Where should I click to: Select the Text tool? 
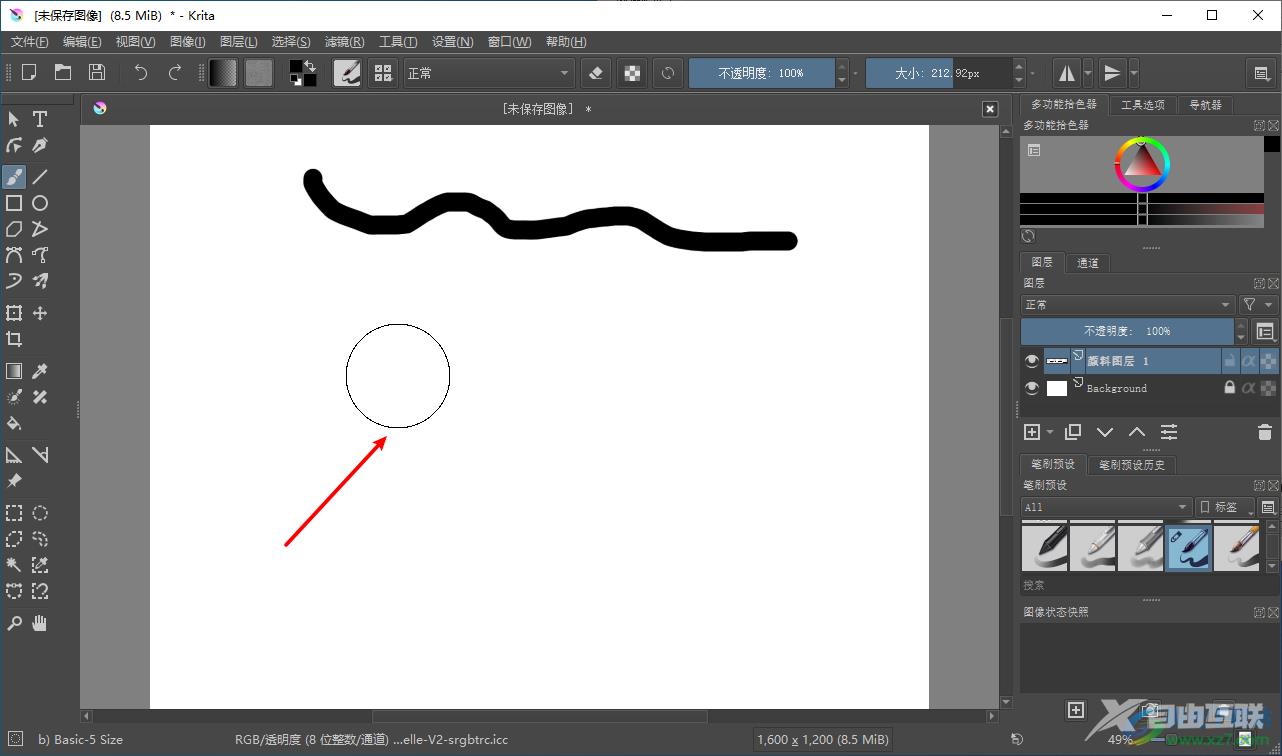coord(40,119)
